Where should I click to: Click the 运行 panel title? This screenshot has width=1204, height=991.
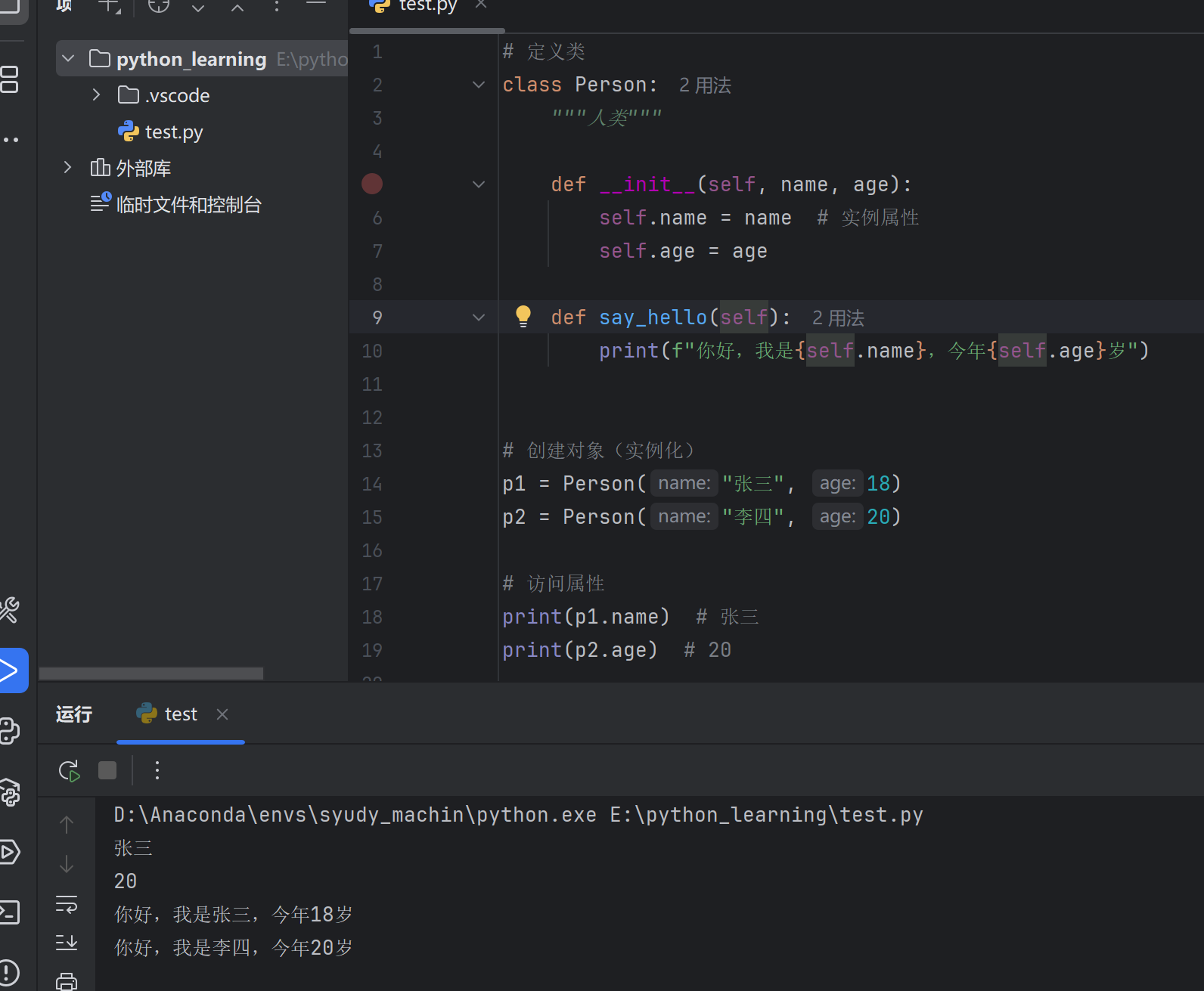[x=74, y=714]
